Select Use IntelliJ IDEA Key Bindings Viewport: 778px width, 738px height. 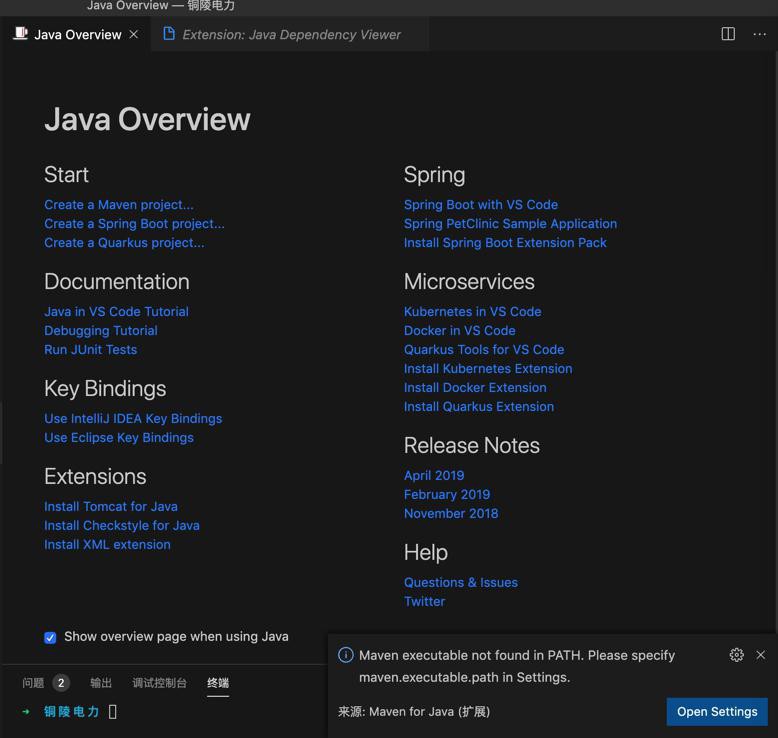pyautogui.click(x=133, y=419)
